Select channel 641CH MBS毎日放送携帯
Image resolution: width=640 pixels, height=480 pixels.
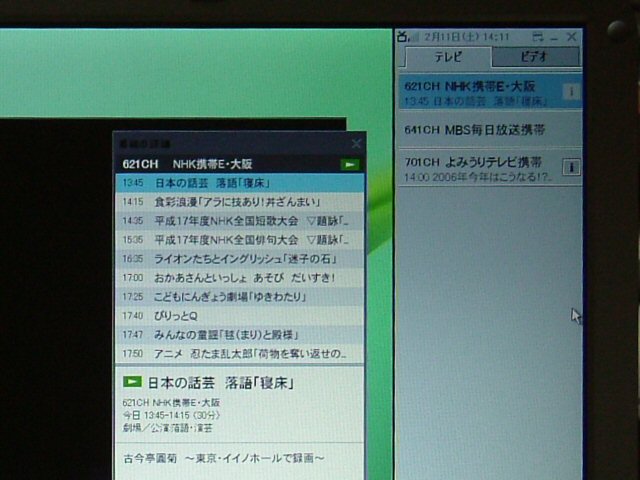click(x=474, y=130)
